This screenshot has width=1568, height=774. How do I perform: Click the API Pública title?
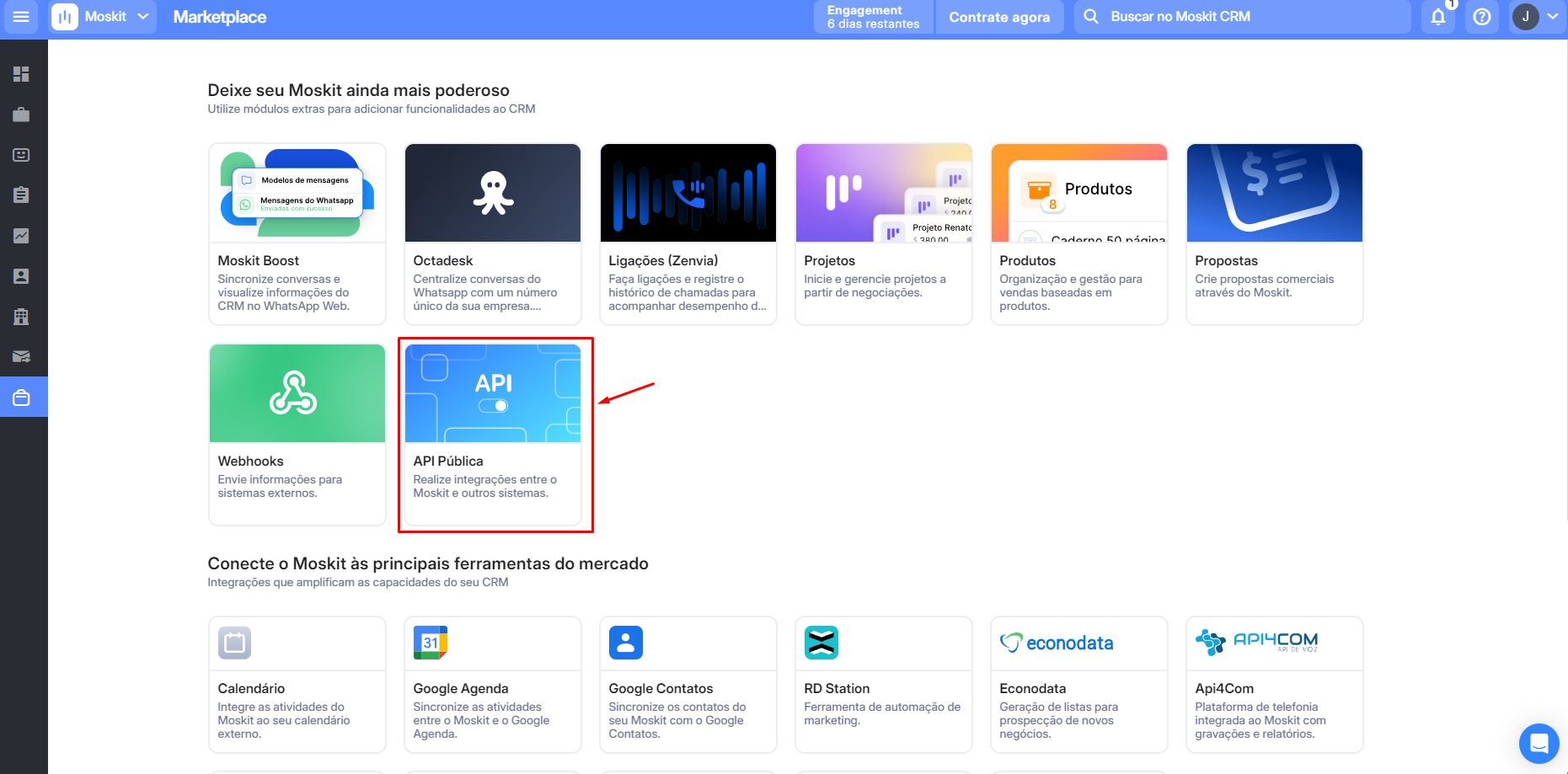point(448,462)
